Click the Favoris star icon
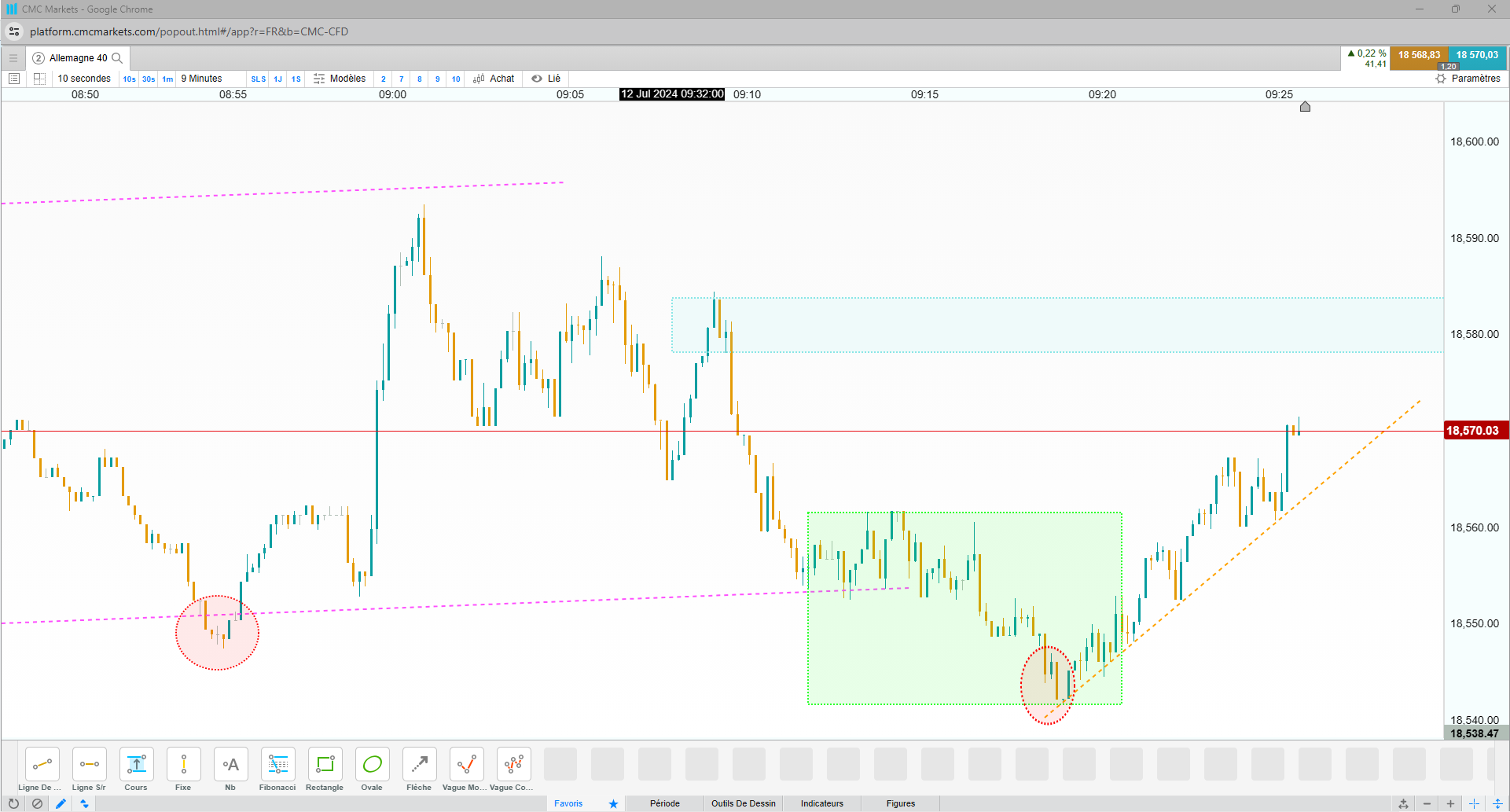The height and width of the screenshot is (812, 1510). coord(613,803)
